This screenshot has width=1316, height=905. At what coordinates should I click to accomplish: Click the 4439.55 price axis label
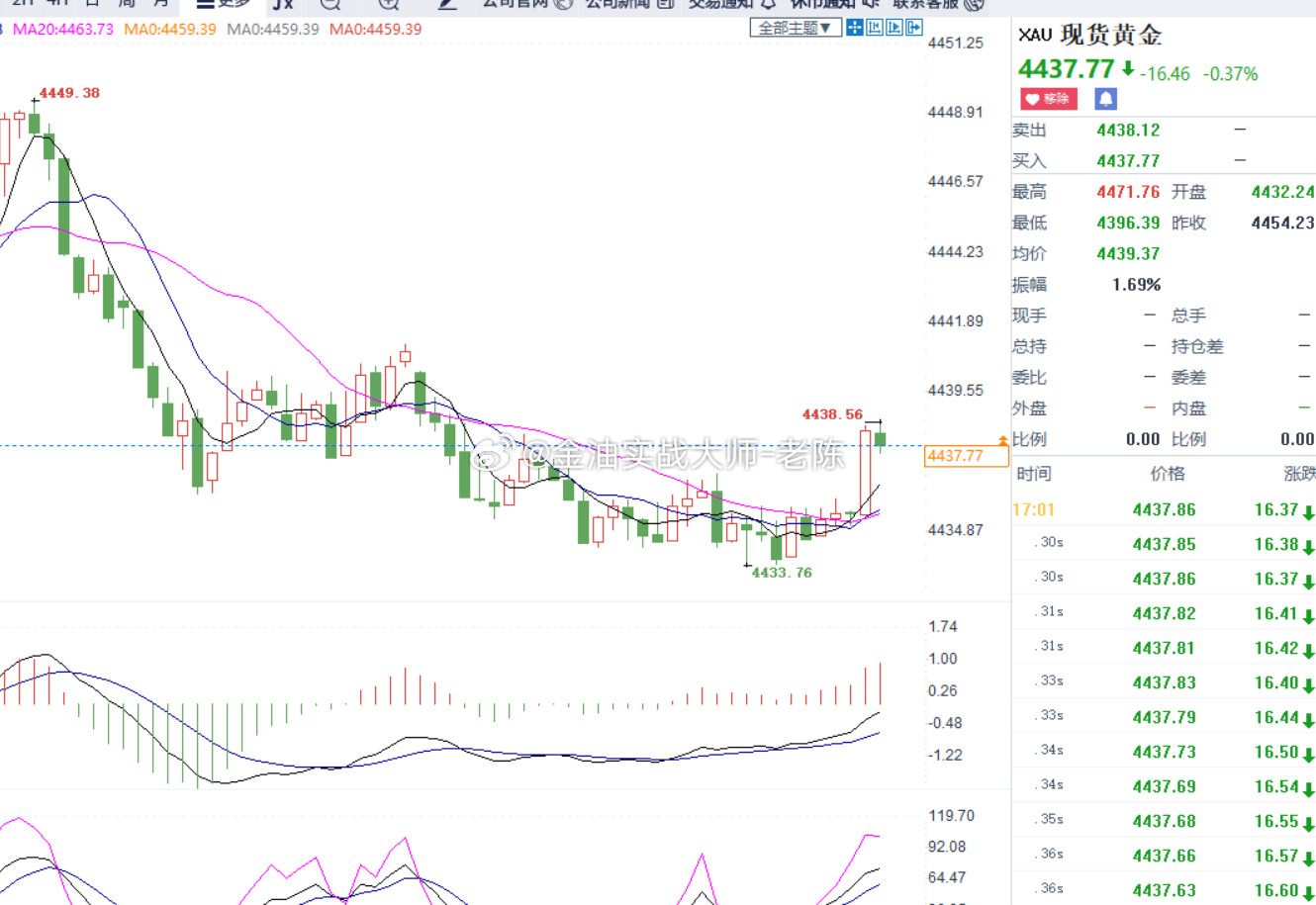click(956, 390)
